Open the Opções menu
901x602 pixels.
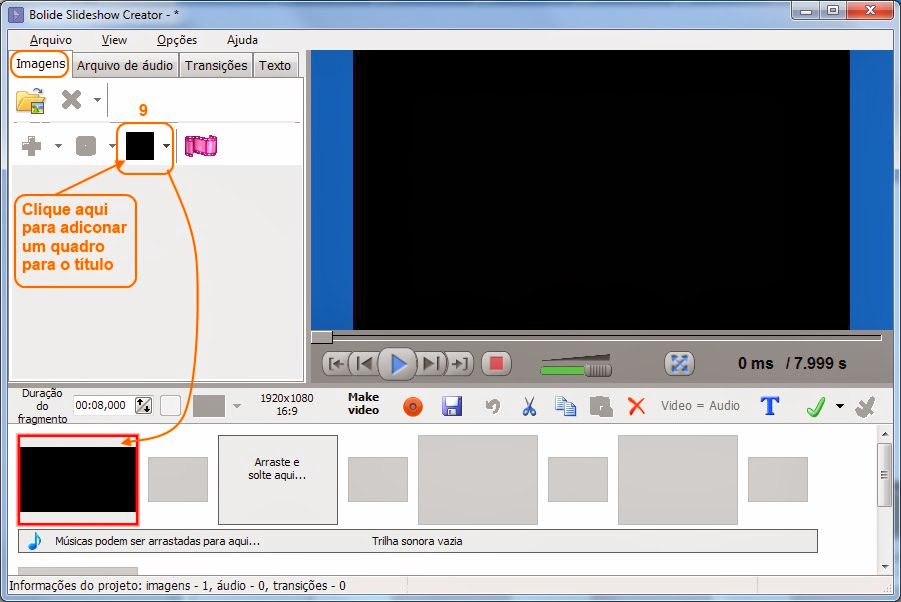[x=177, y=40]
